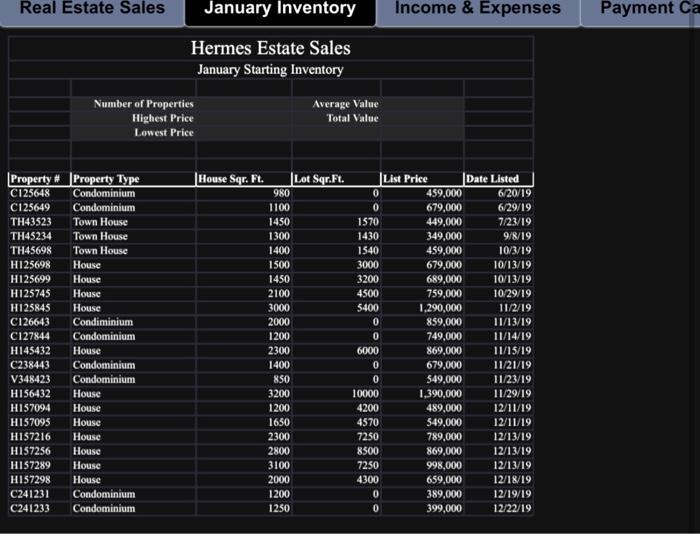Screen dimensions: 700x534
Task: Select the Hermes Estate Sales title cell
Action: (x=271, y=48)
